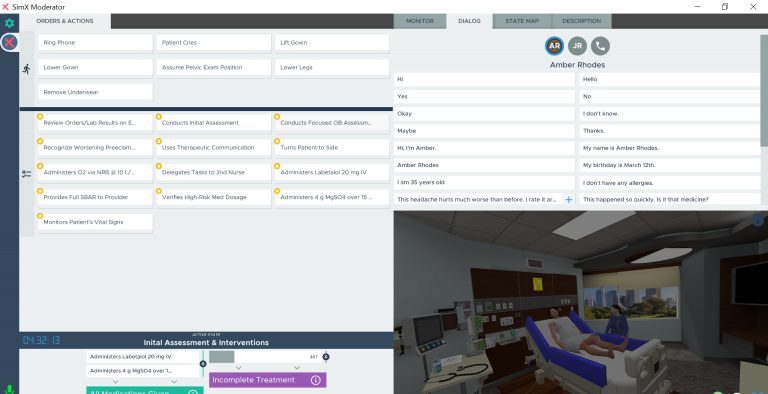Image resolution: width=768 pixels, height=394 pixels.
Task: Click info icon on Incomplete Treatment
Action: point(316,380)
